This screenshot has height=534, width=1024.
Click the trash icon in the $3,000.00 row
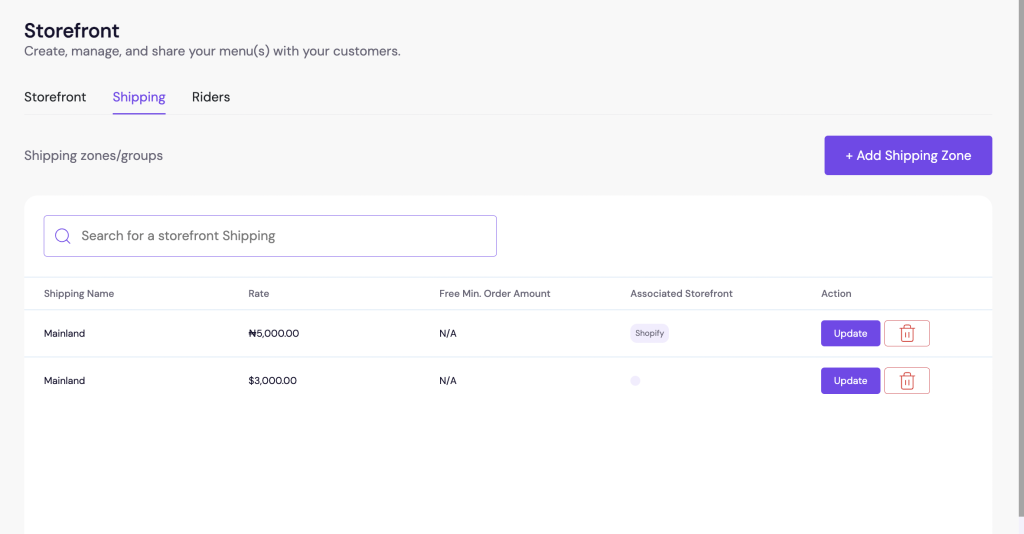(907, 381)
